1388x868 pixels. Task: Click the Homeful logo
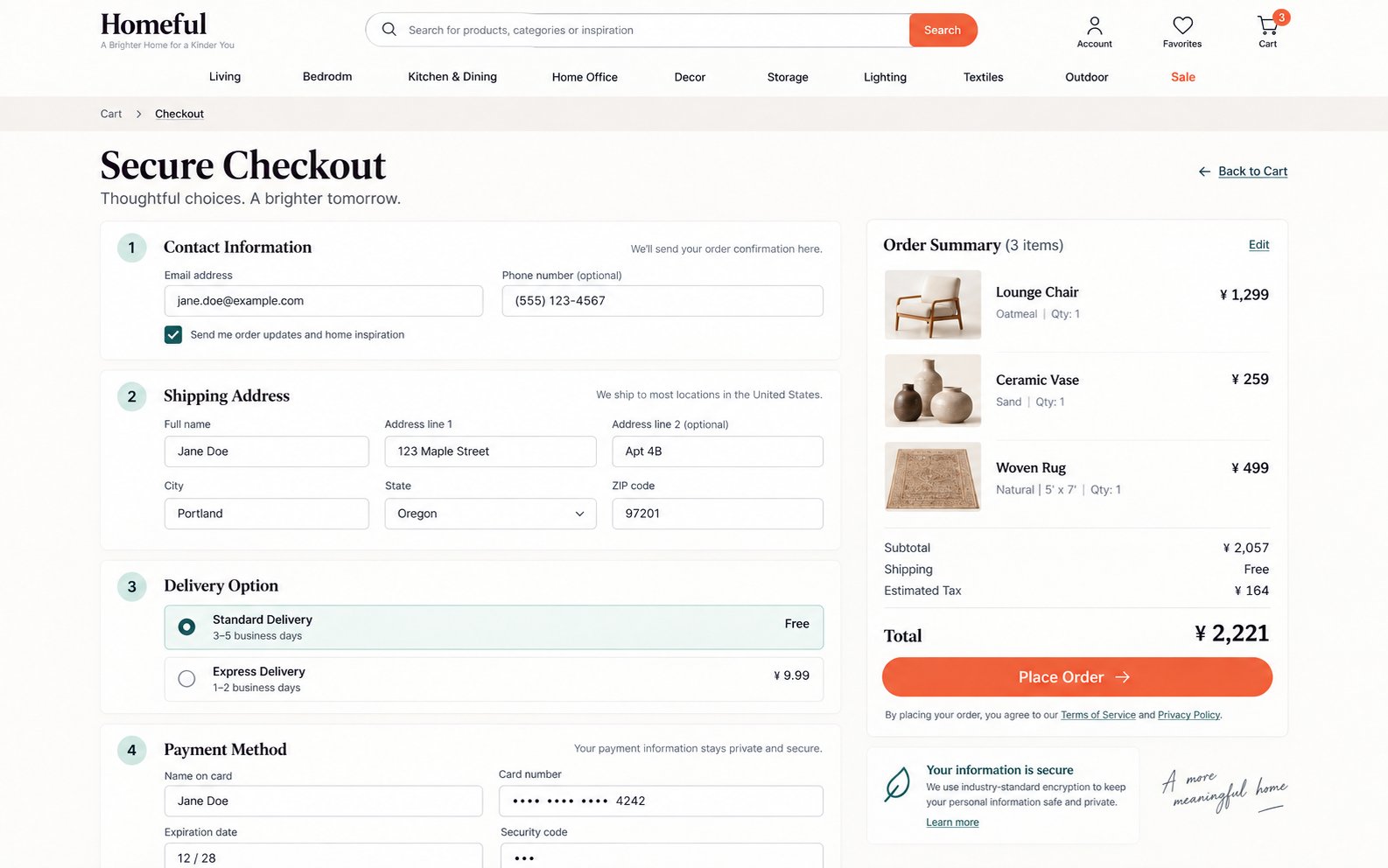point(154,24)
